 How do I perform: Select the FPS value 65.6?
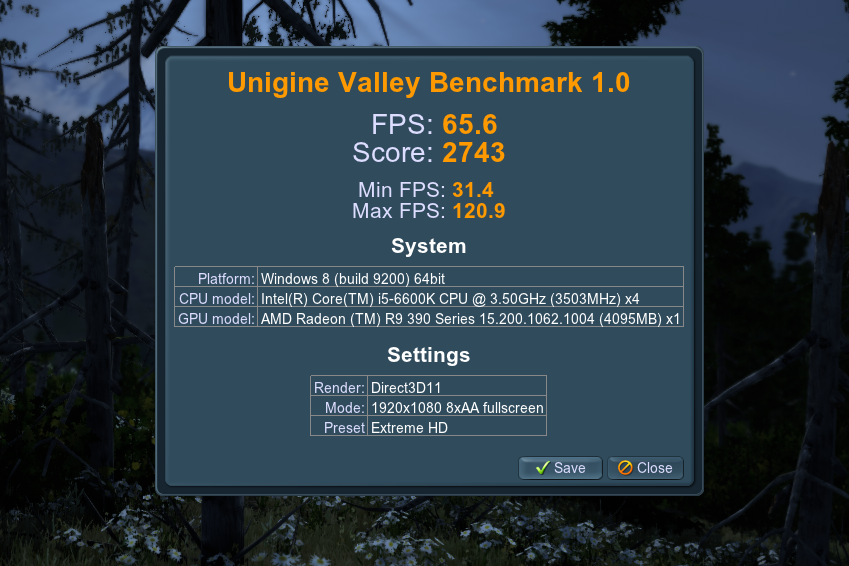(x=469, y=125)
